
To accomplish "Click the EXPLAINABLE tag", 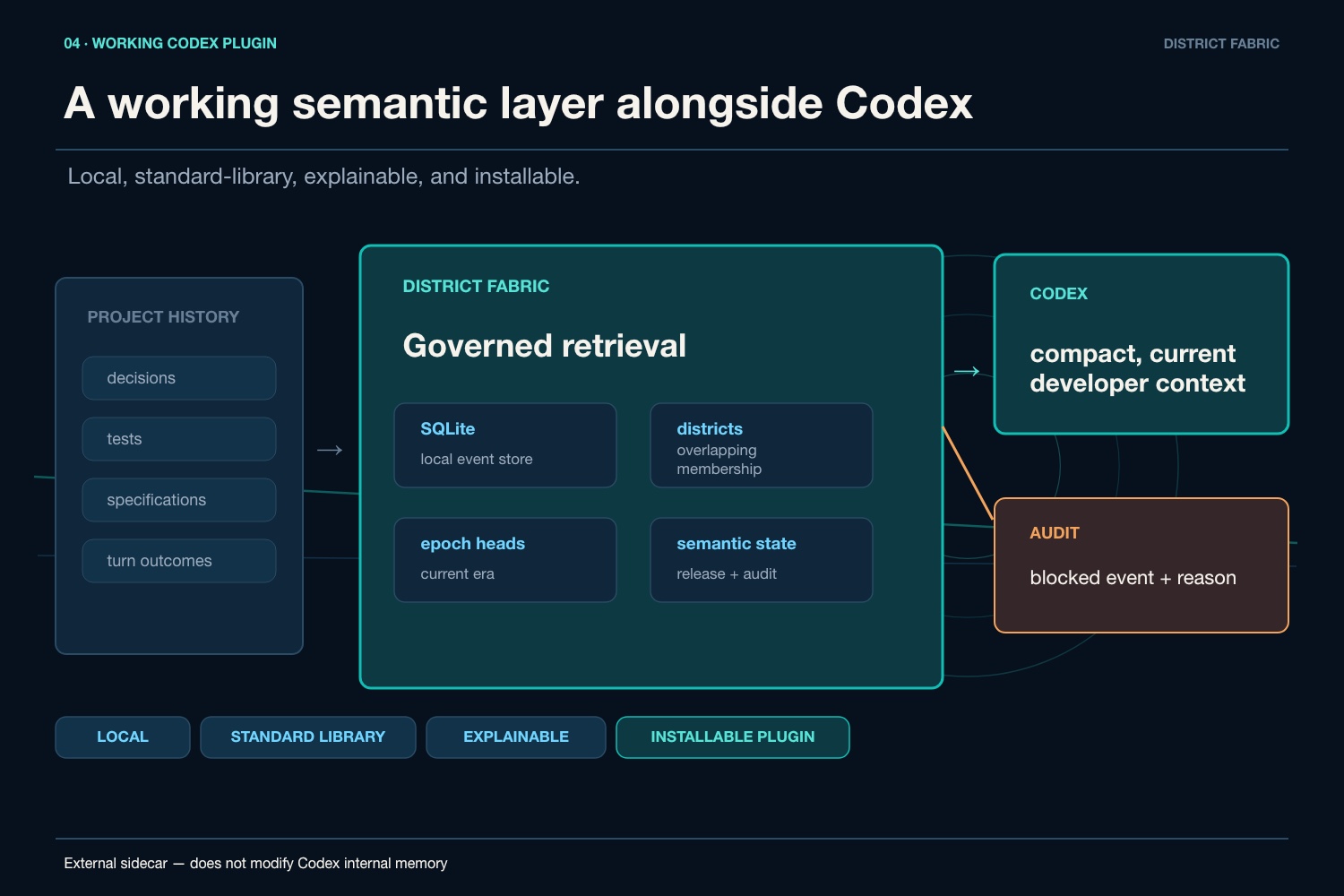I will [516, 737].
